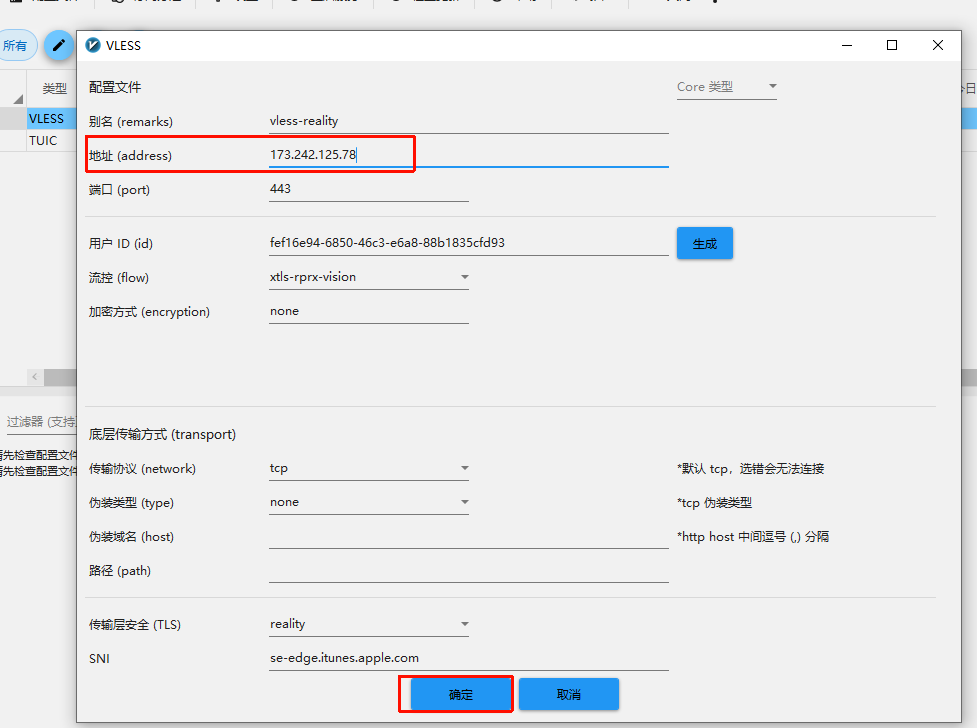
Task: Select the 所有 group tab
Action: coord(16,46)
